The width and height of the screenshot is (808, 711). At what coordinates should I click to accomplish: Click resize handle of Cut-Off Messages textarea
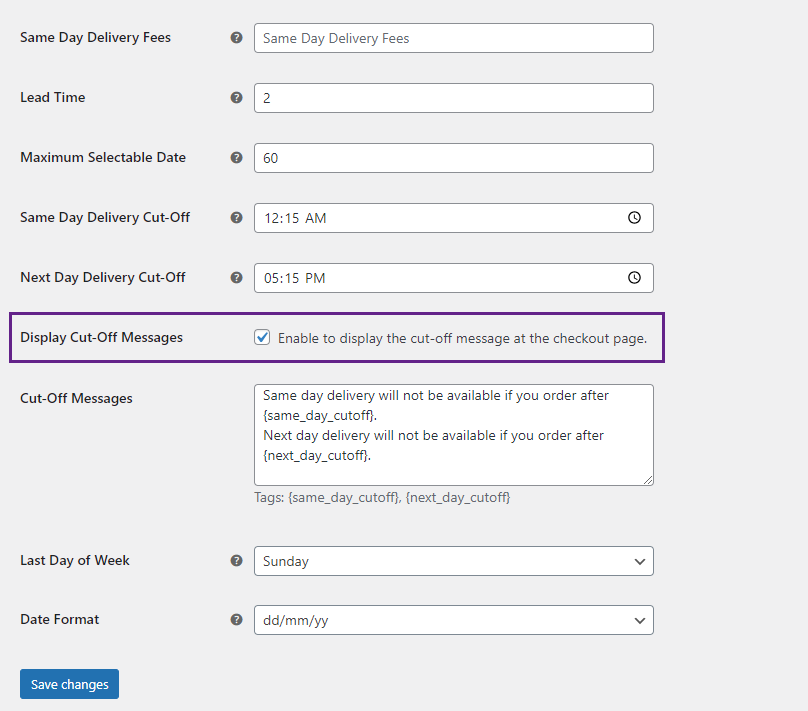[x=648, y=480]
